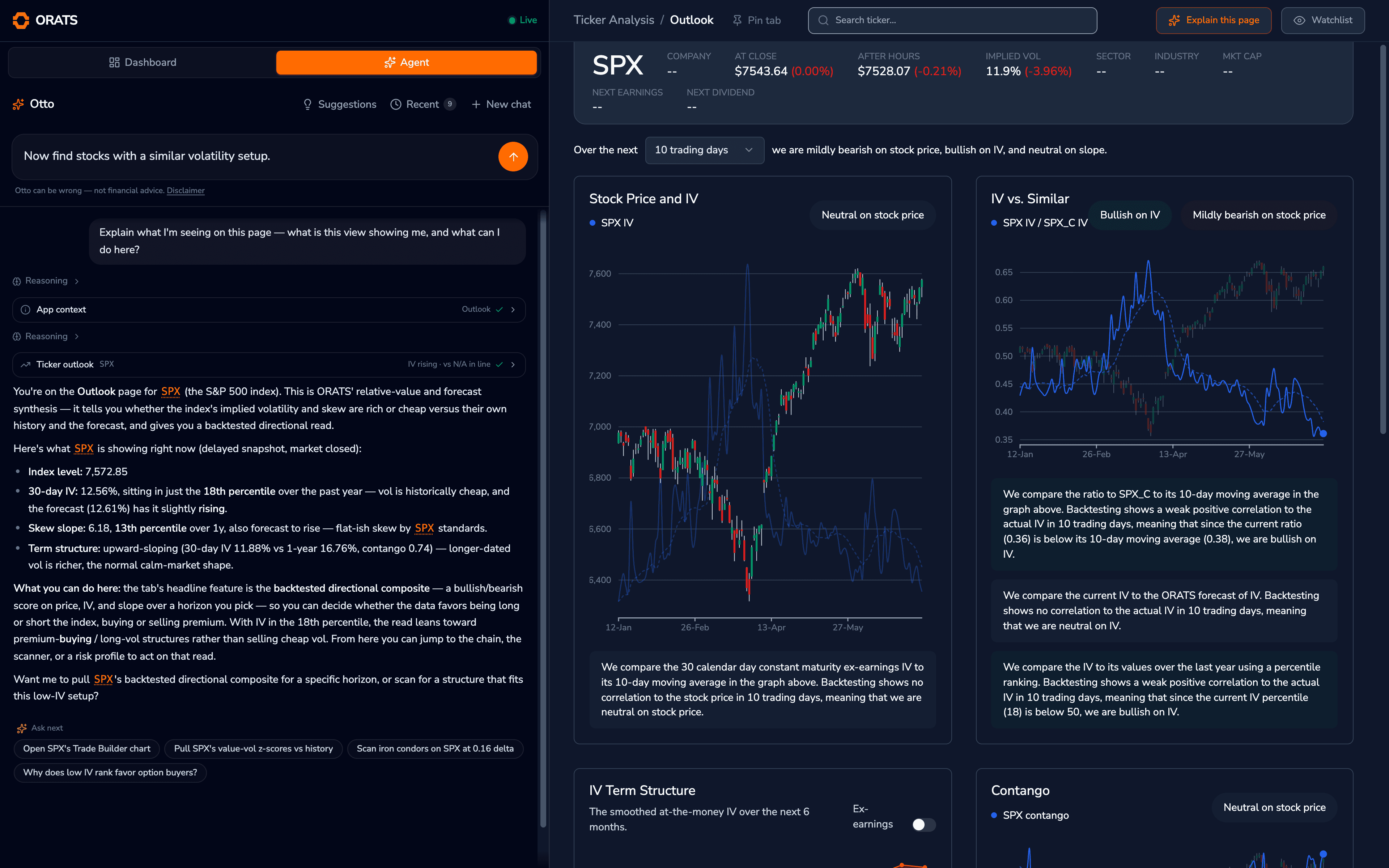
Task: Click the Ask next sparkle icon
Action: 22,728
